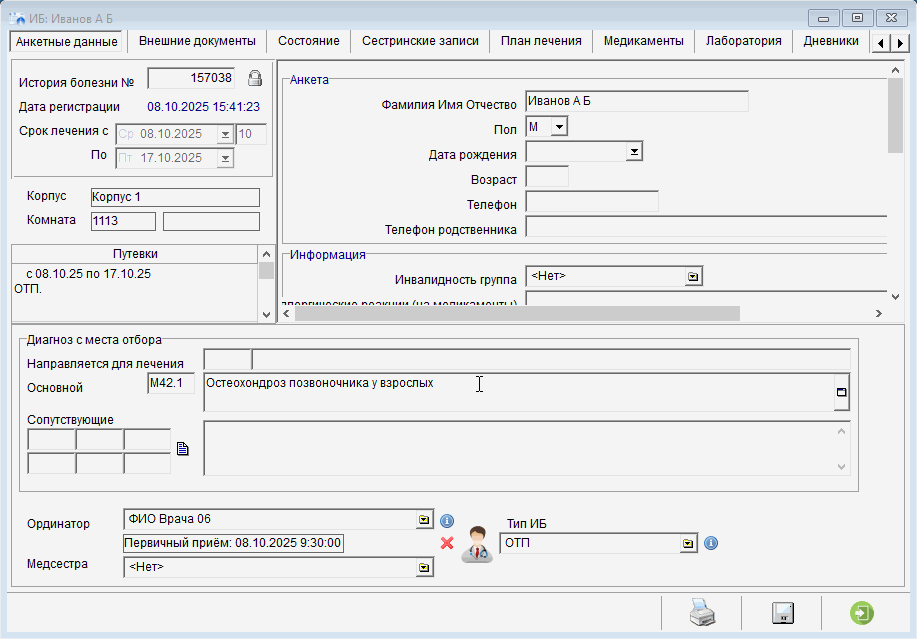Image resolution: width=917 pixels, height=639 pixels.
Task: Expand the Медсестра dropdown list
Action: coord(425,567)
